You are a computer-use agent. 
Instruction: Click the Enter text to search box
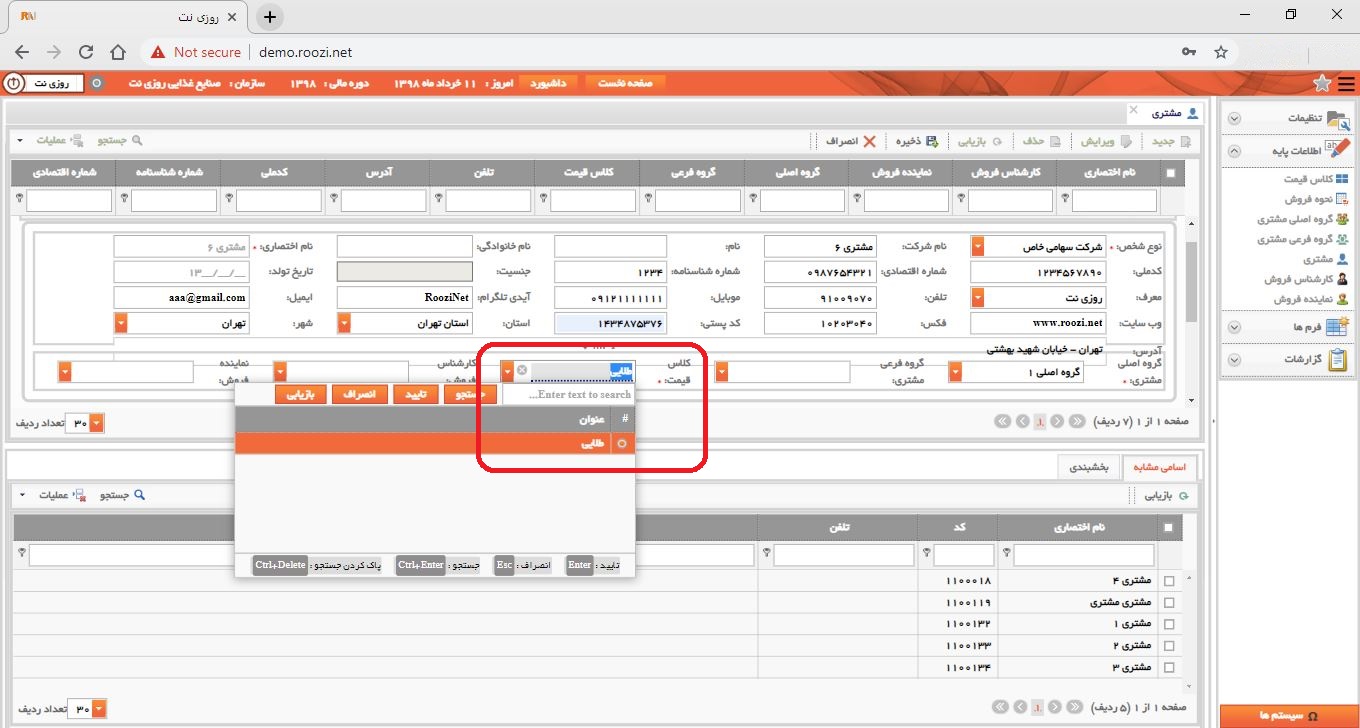(567, 395)
